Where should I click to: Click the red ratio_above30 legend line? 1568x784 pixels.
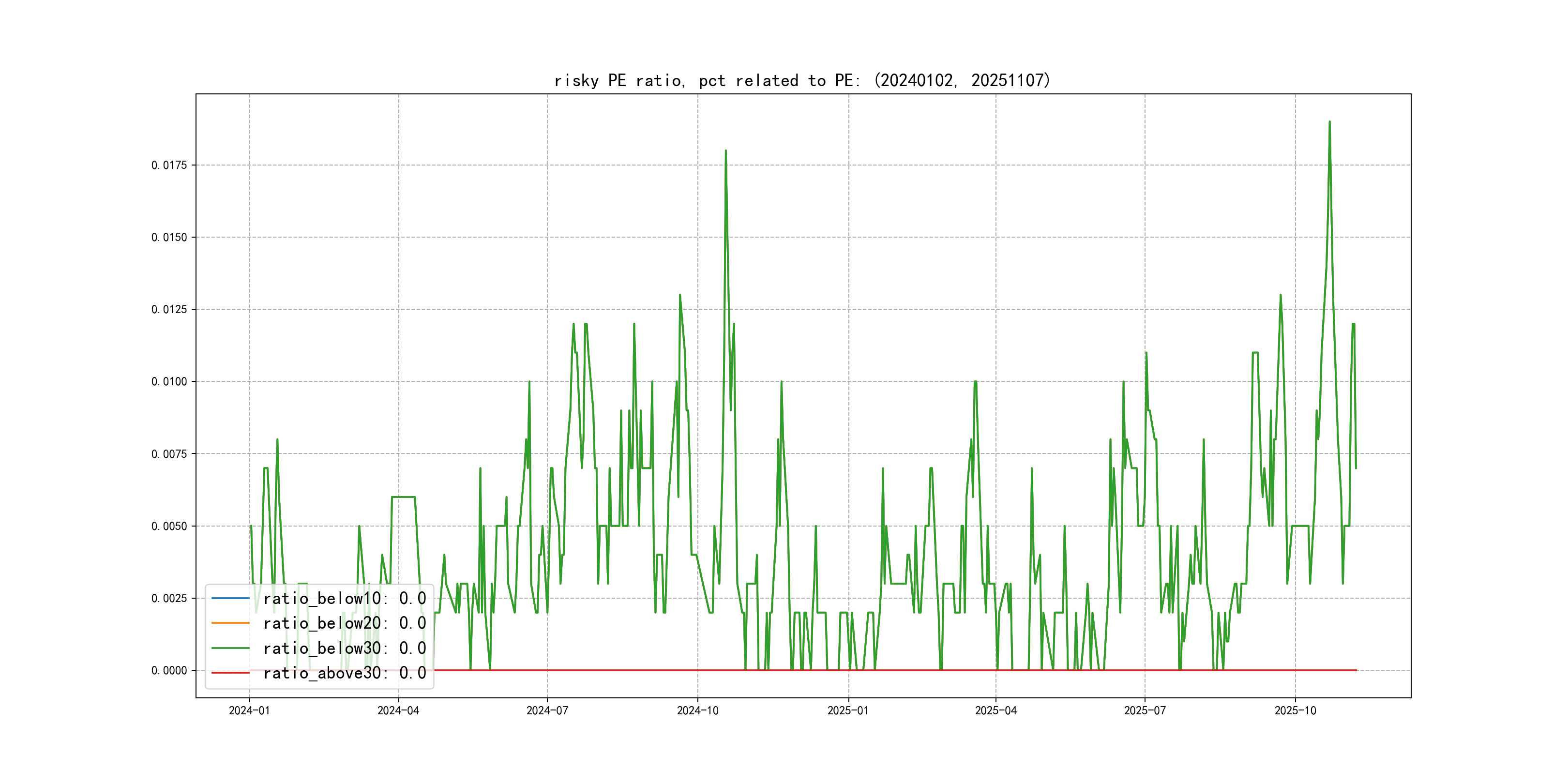(x=230, y=673)
